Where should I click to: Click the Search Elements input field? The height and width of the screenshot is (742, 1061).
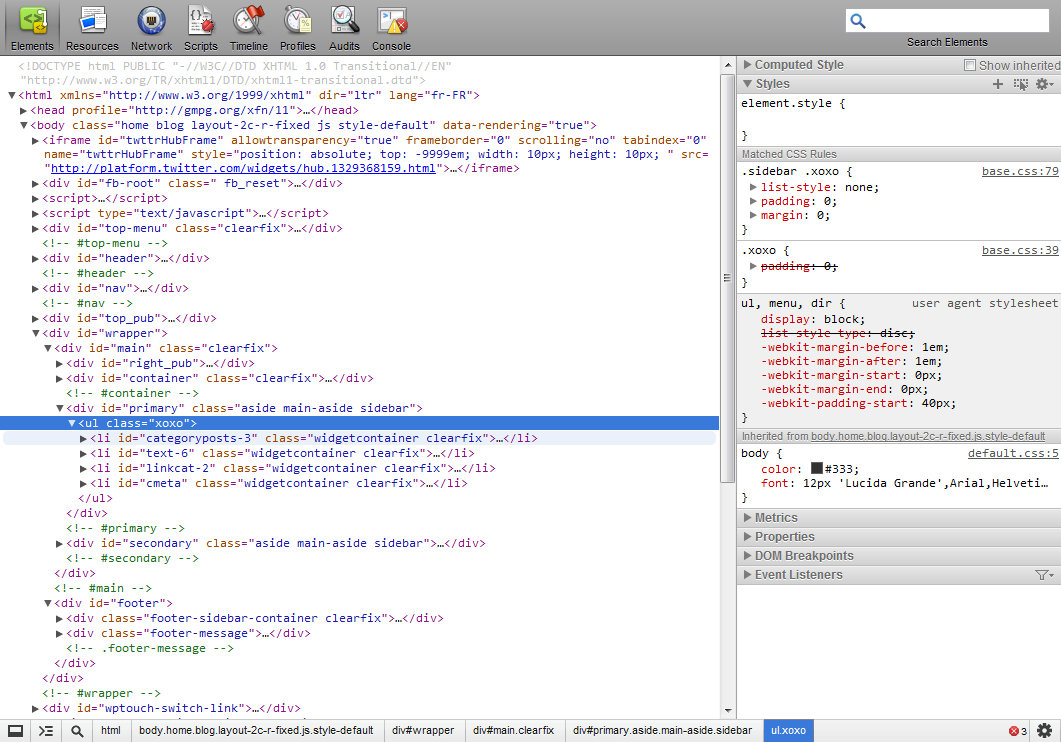[x=947, y=21]
